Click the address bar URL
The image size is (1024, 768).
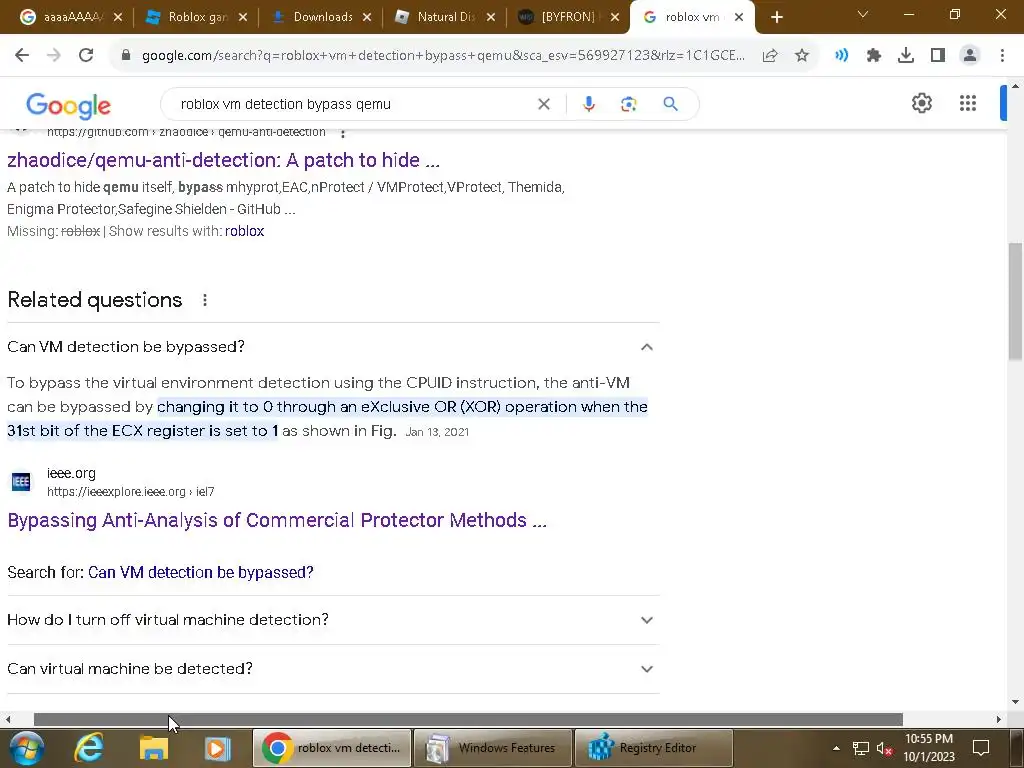pos(443,56)
